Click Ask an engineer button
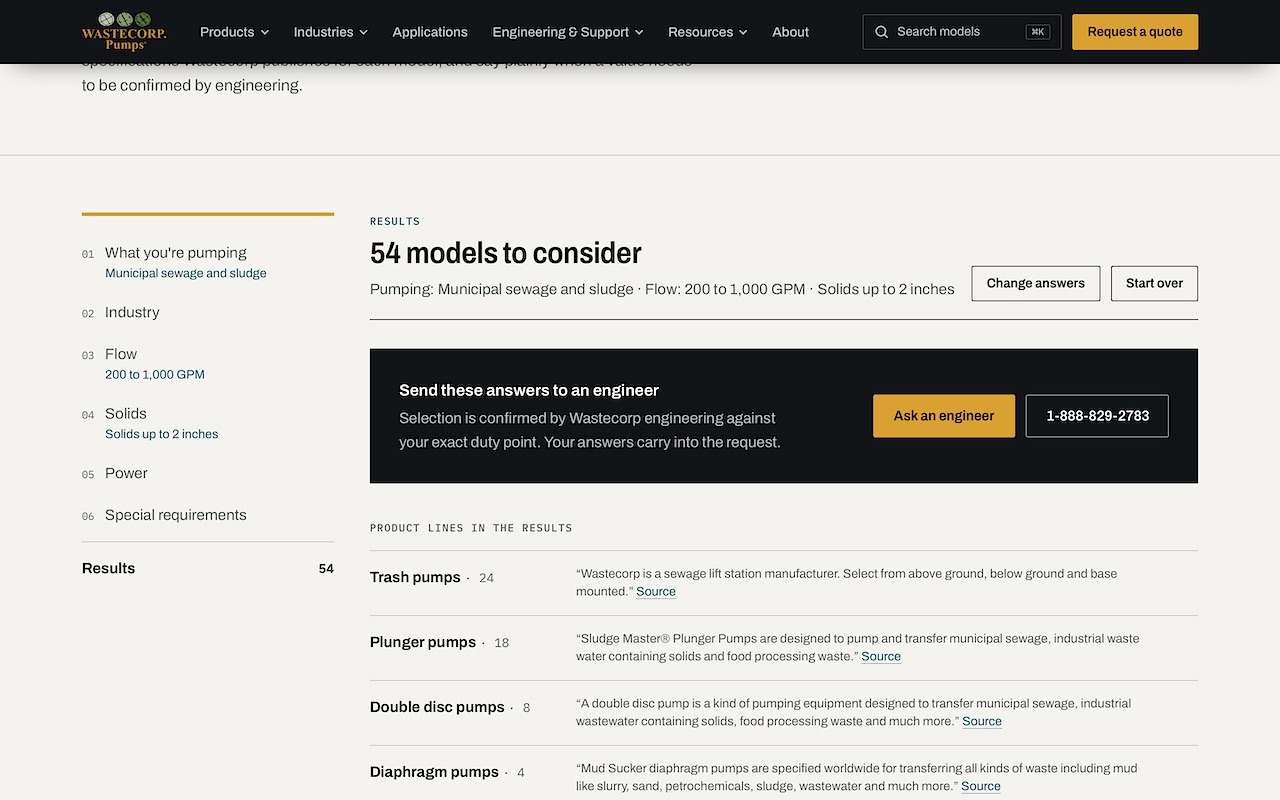1280x800 pixels. [944, 416]
